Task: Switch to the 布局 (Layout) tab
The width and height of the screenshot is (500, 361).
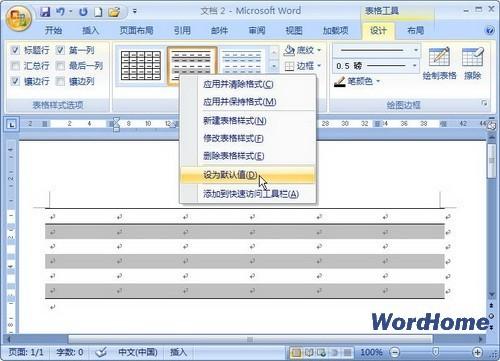Action: coord(416,31)
